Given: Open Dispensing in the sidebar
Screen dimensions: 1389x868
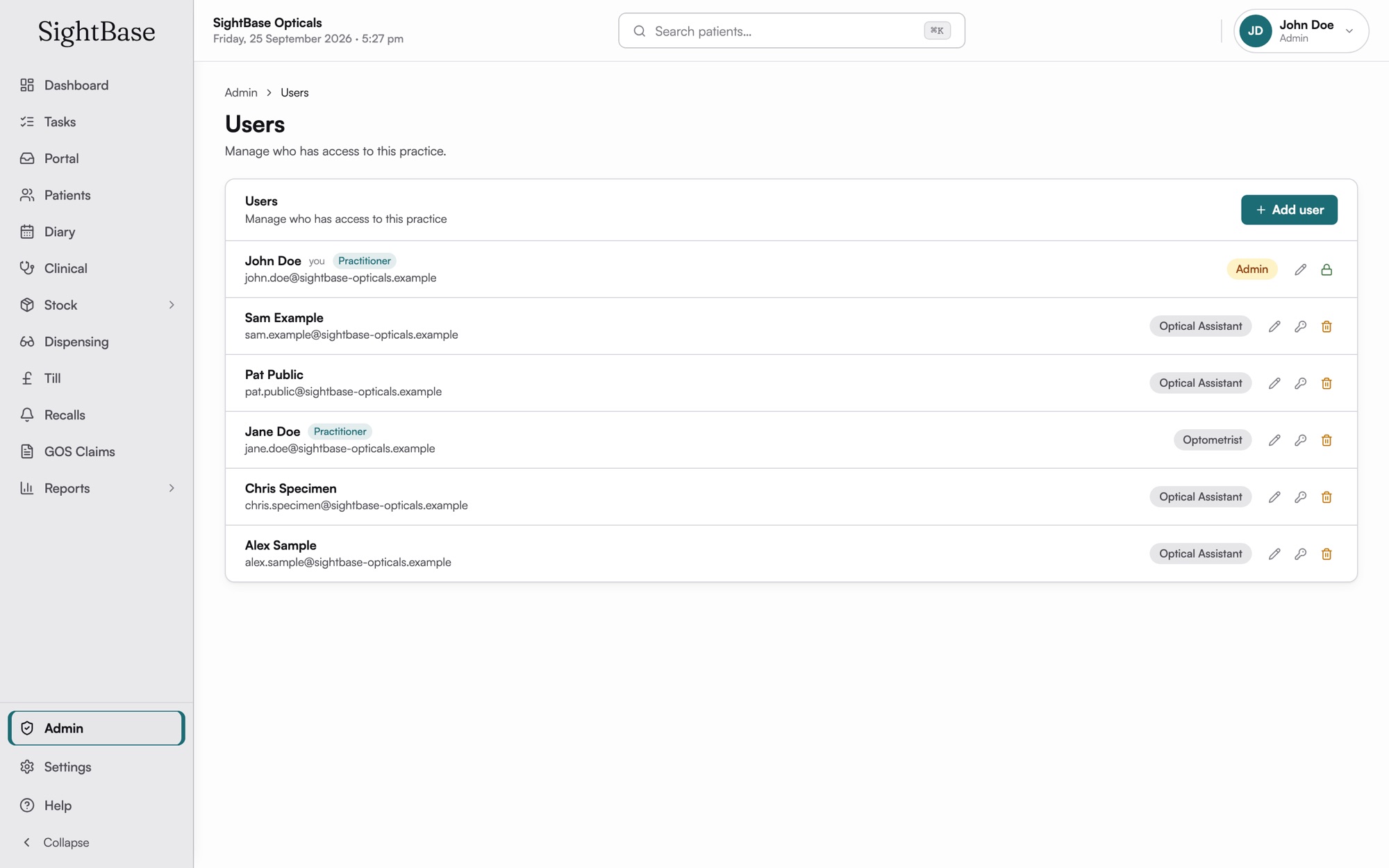Looking at the screenshot, I should (97, 342).
